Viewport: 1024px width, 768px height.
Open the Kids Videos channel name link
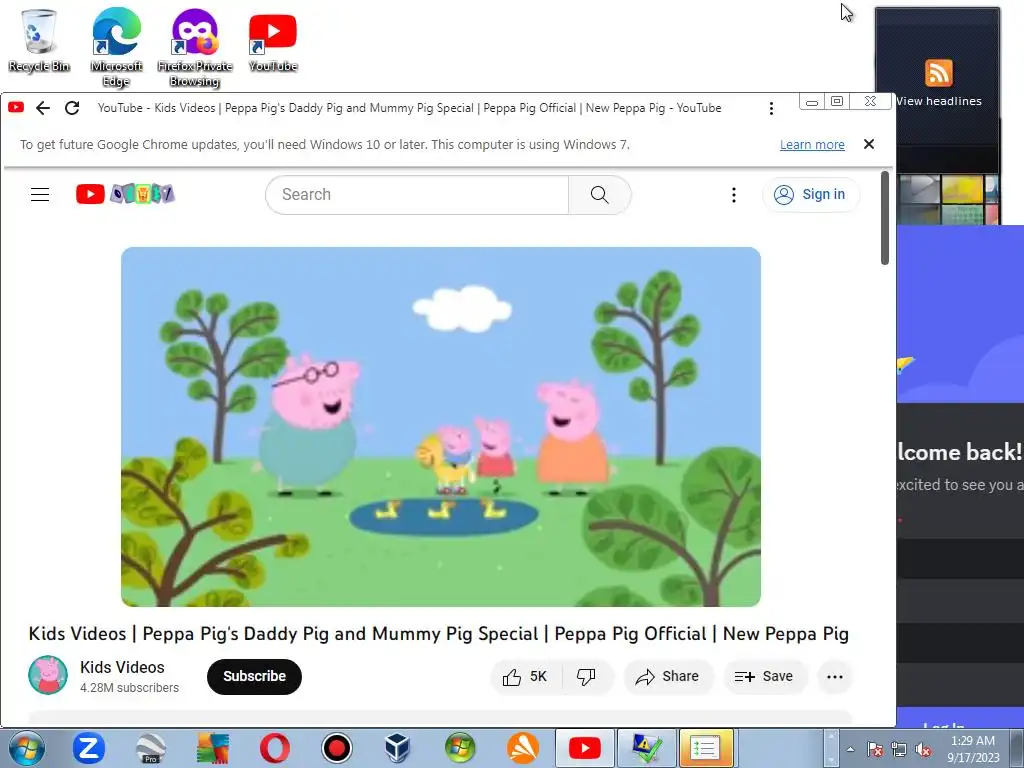click(x=122, y=667)
